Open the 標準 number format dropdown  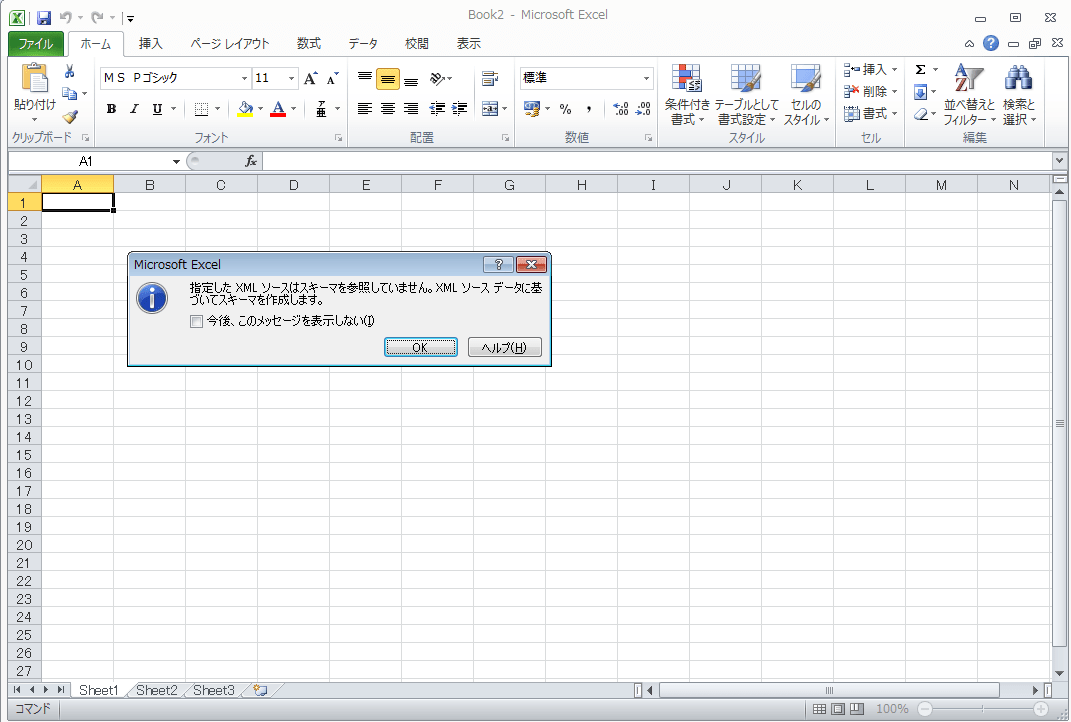646,79
